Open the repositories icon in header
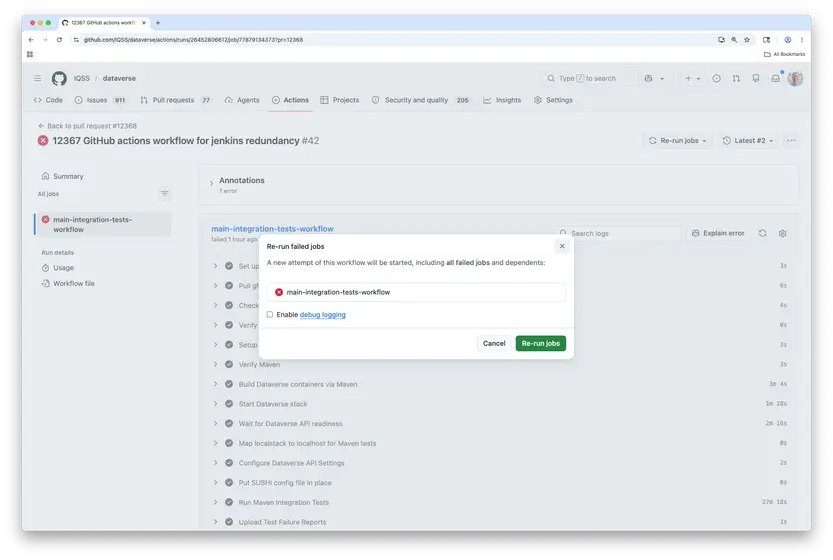 pyautogui.click(x=756, y=79)
